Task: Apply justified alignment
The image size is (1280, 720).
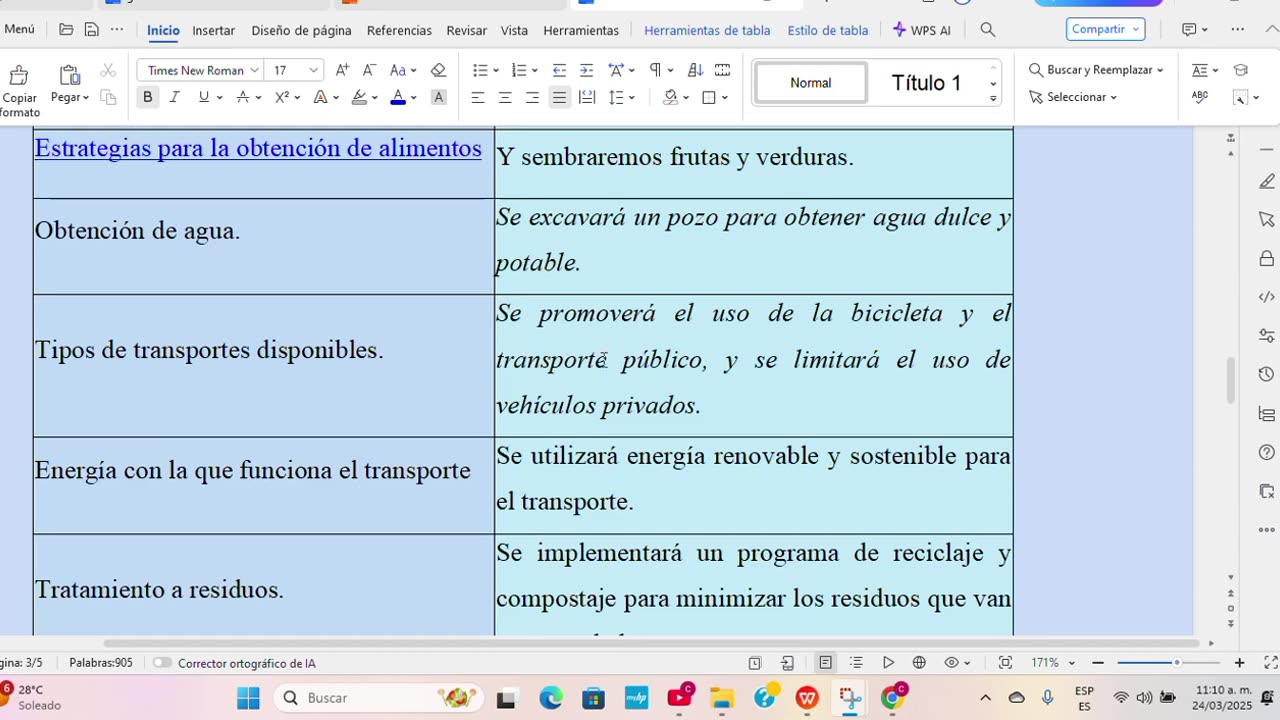Action: [559, 97]
